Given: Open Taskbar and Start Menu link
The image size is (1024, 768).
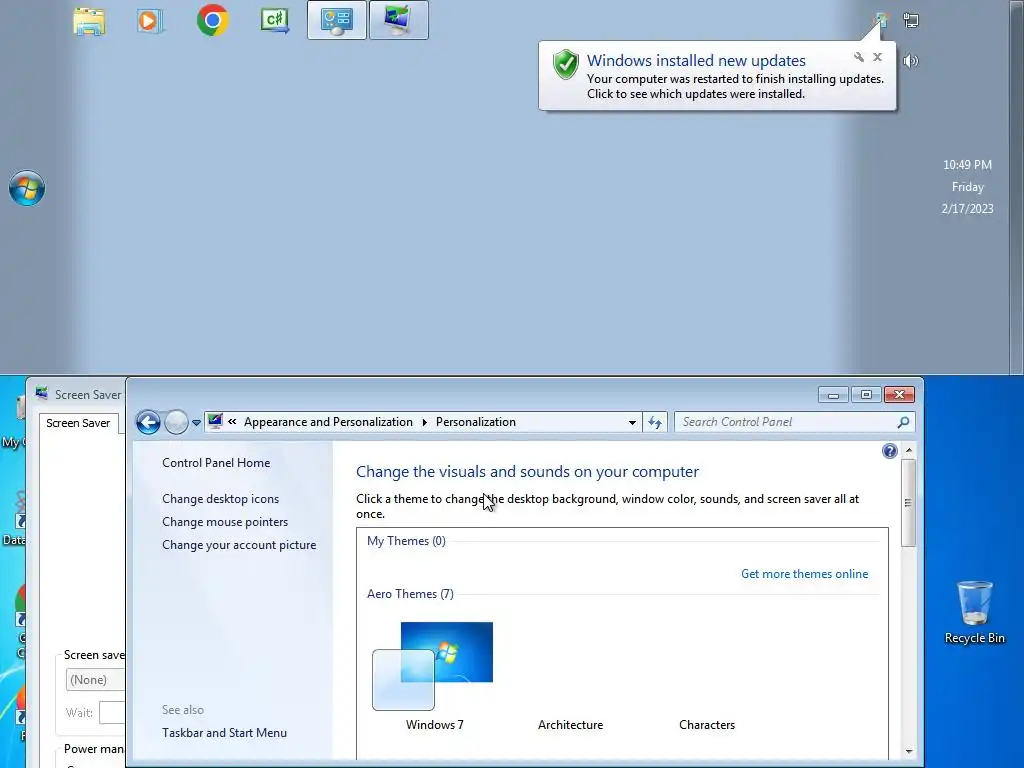Looking at the screenshot, I should pyautogui.click(x=225, y=733).
